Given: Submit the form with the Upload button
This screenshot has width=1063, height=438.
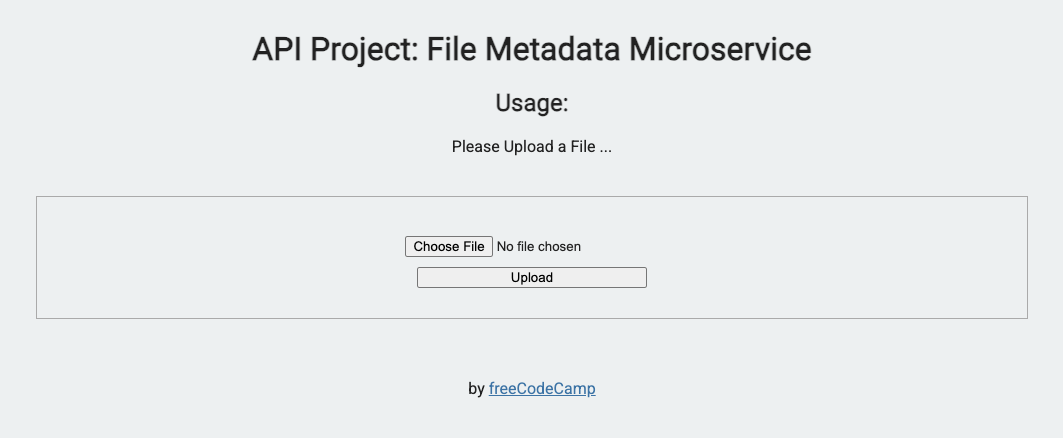Looking at the screenshot, I should click(x=532, y=278).
